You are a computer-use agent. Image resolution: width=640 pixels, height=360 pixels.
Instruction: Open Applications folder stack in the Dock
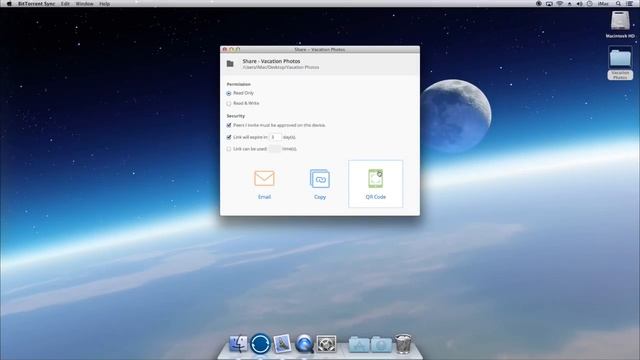[359, 344]
